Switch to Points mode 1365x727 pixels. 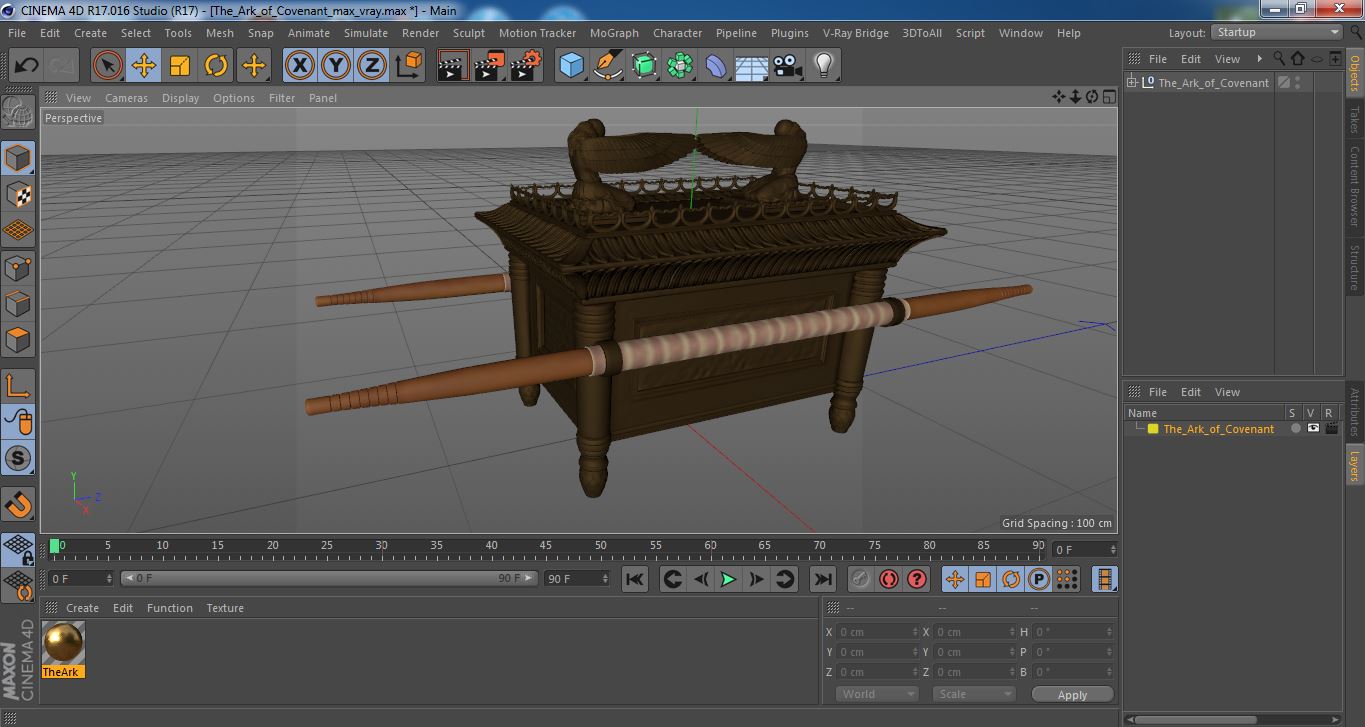[18, 267]
